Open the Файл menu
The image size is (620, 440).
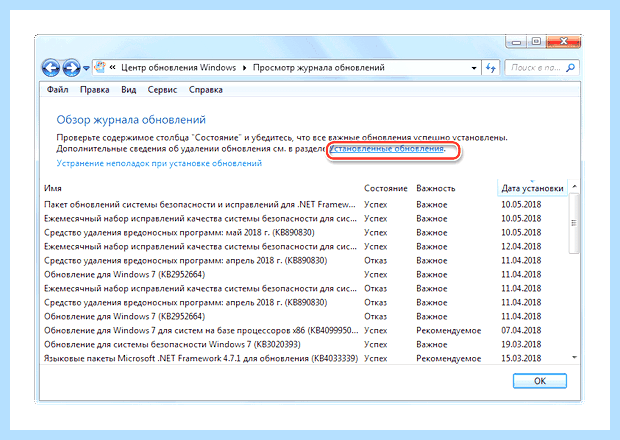[x=58, y=90]
